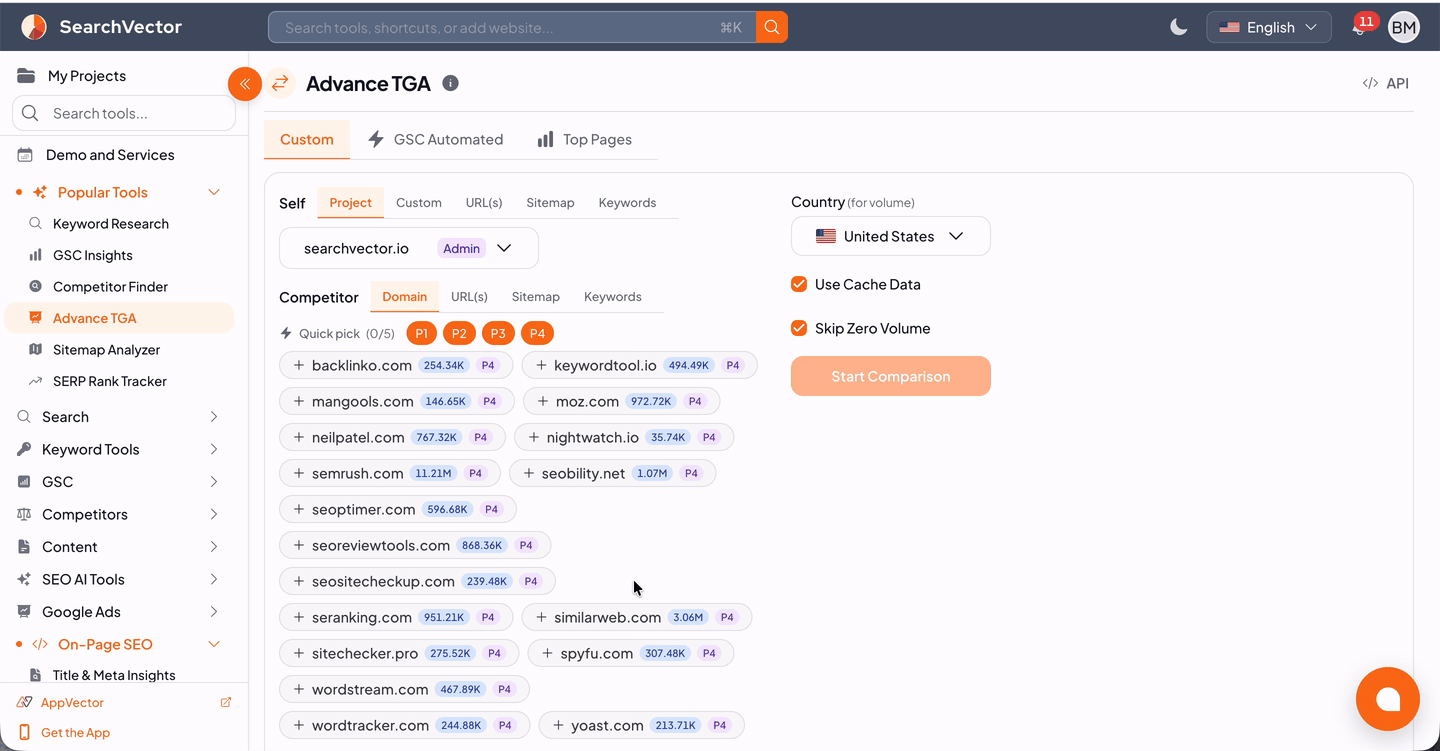This screenshot has height=751, width=1440.
Task: Click the Competitor Finder icon
Action: (x=36, y=287)
